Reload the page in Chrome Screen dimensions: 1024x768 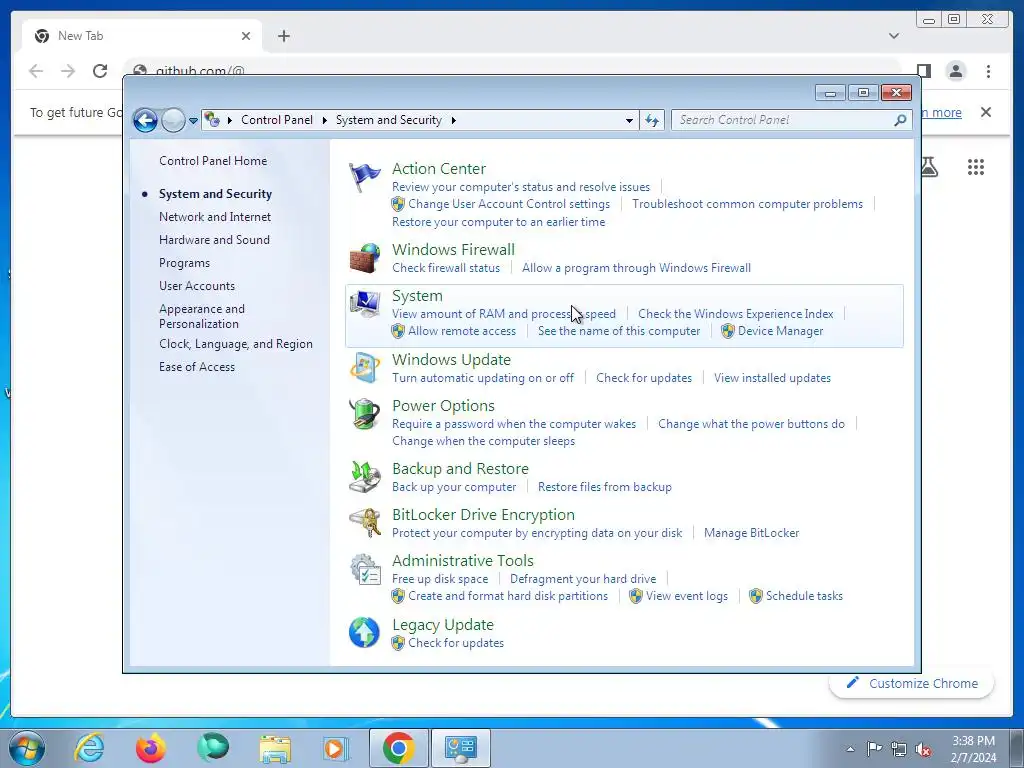[x=100, y=71]
